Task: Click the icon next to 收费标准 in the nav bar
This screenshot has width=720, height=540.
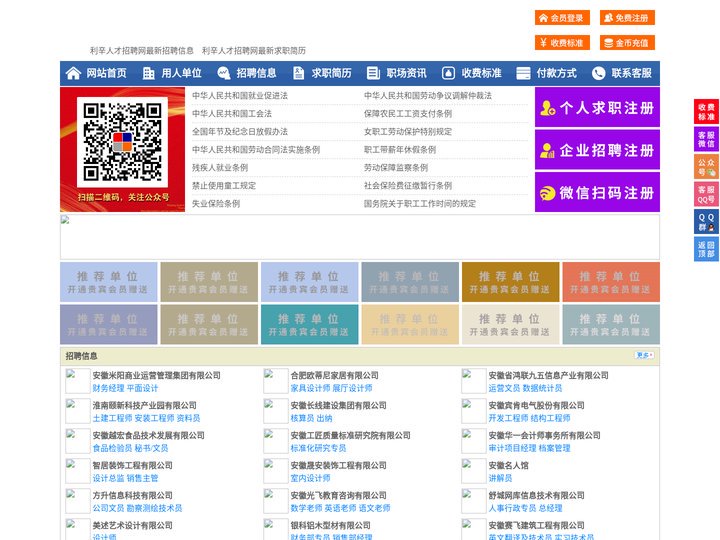Action: coord(448,73)
